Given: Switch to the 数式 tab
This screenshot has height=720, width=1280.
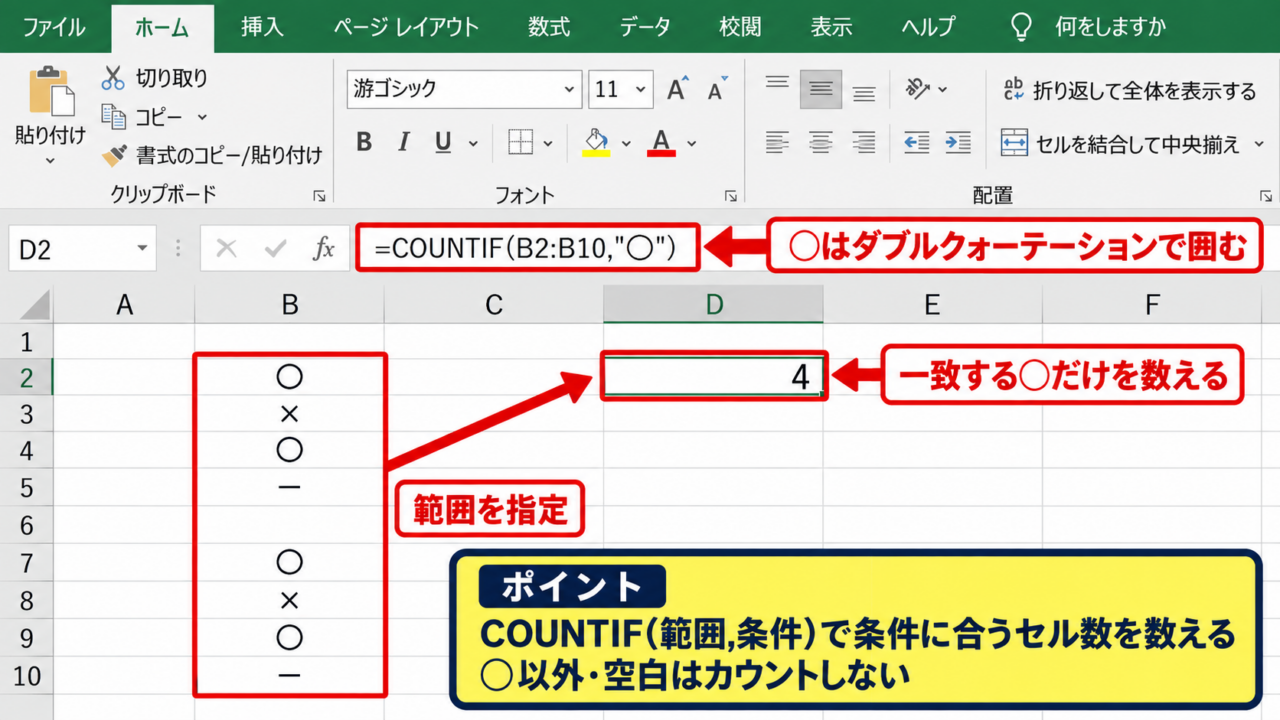Looking at the screenshot, I should tap(549, 27).
